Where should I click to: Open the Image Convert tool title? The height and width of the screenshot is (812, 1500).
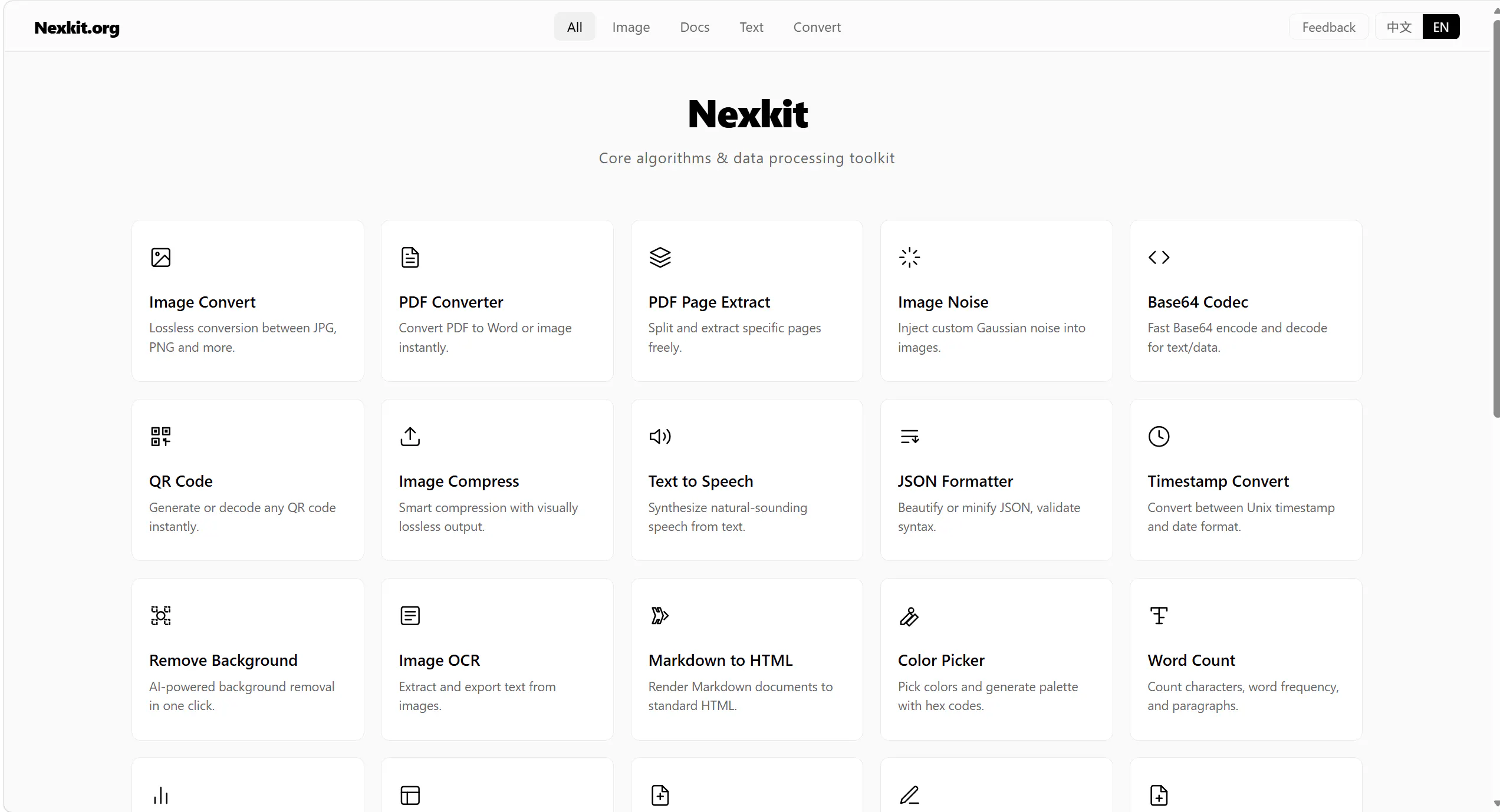pos(202,302)
